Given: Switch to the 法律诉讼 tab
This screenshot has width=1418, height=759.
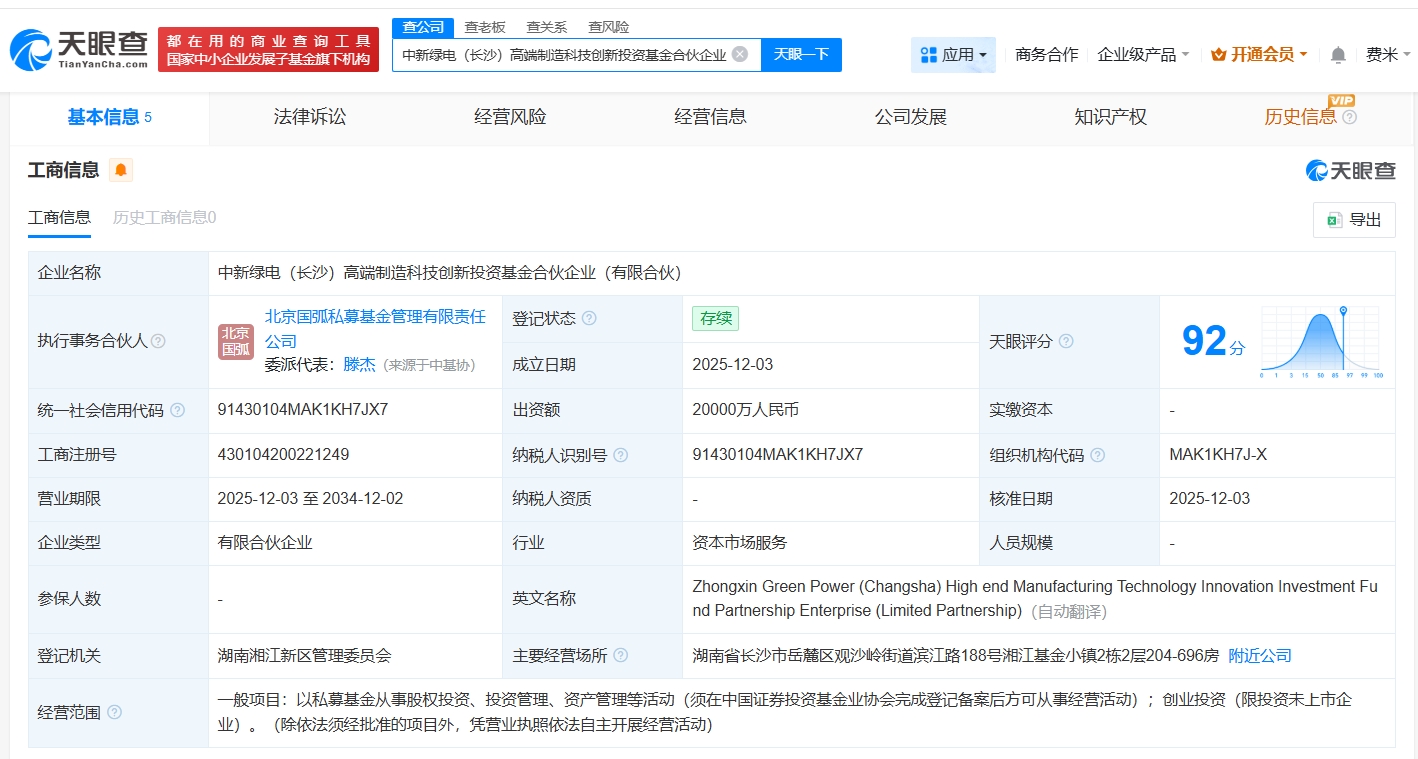Looking at the screenshot, I should click(x=310, y=117).
